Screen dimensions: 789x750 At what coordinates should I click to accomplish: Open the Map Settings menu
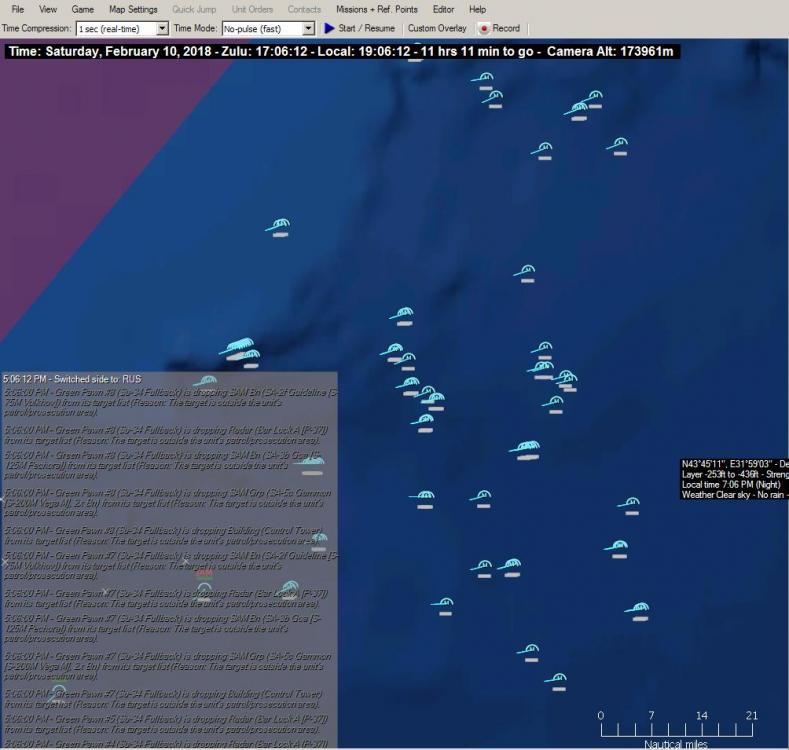pyautogui.click(x=133, y=9)
